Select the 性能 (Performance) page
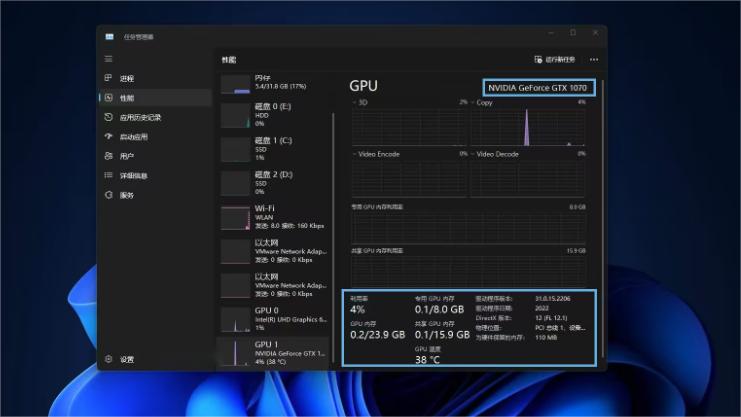 coord(155,98)
